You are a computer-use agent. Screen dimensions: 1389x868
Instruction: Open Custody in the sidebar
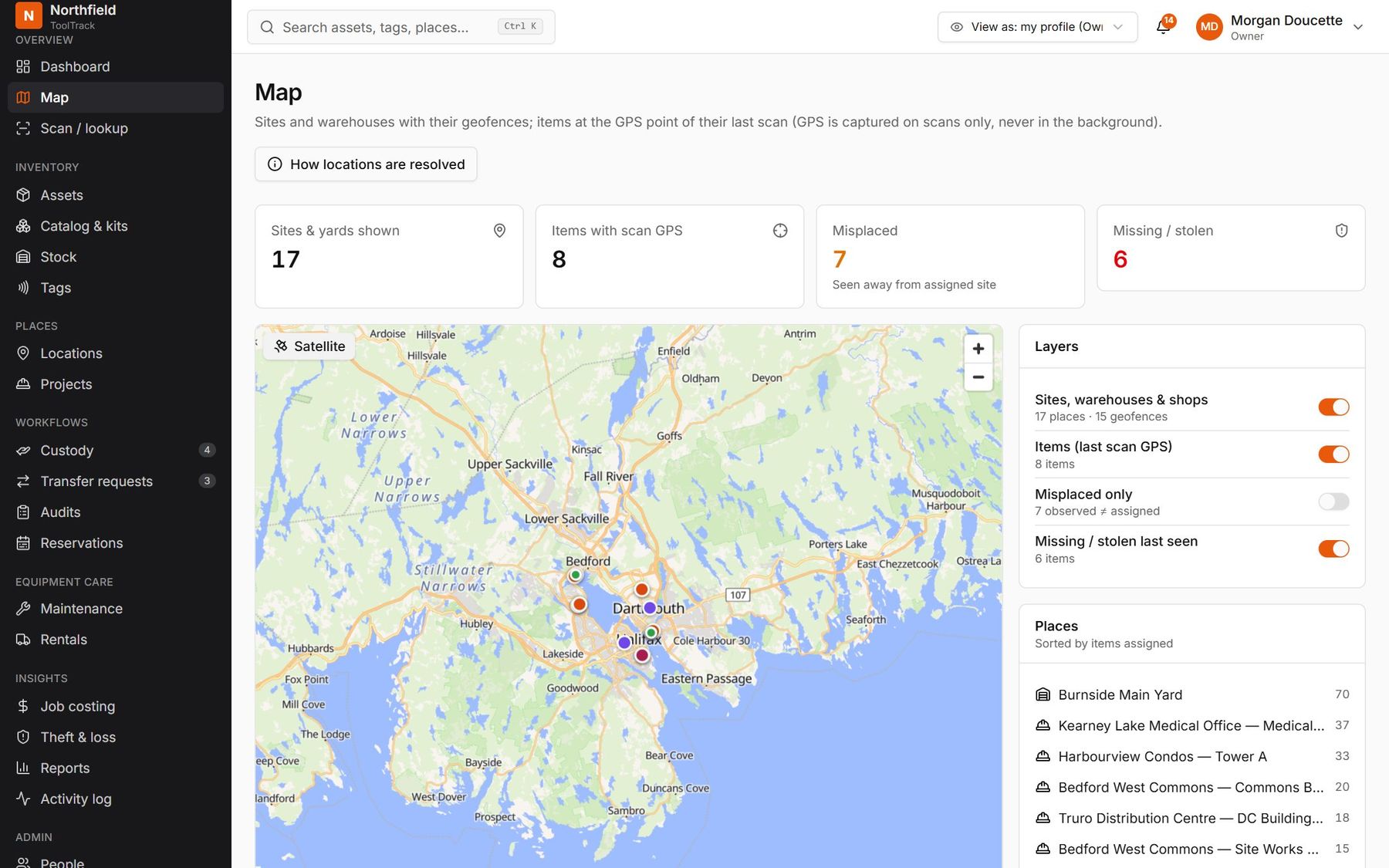point(116,451)
